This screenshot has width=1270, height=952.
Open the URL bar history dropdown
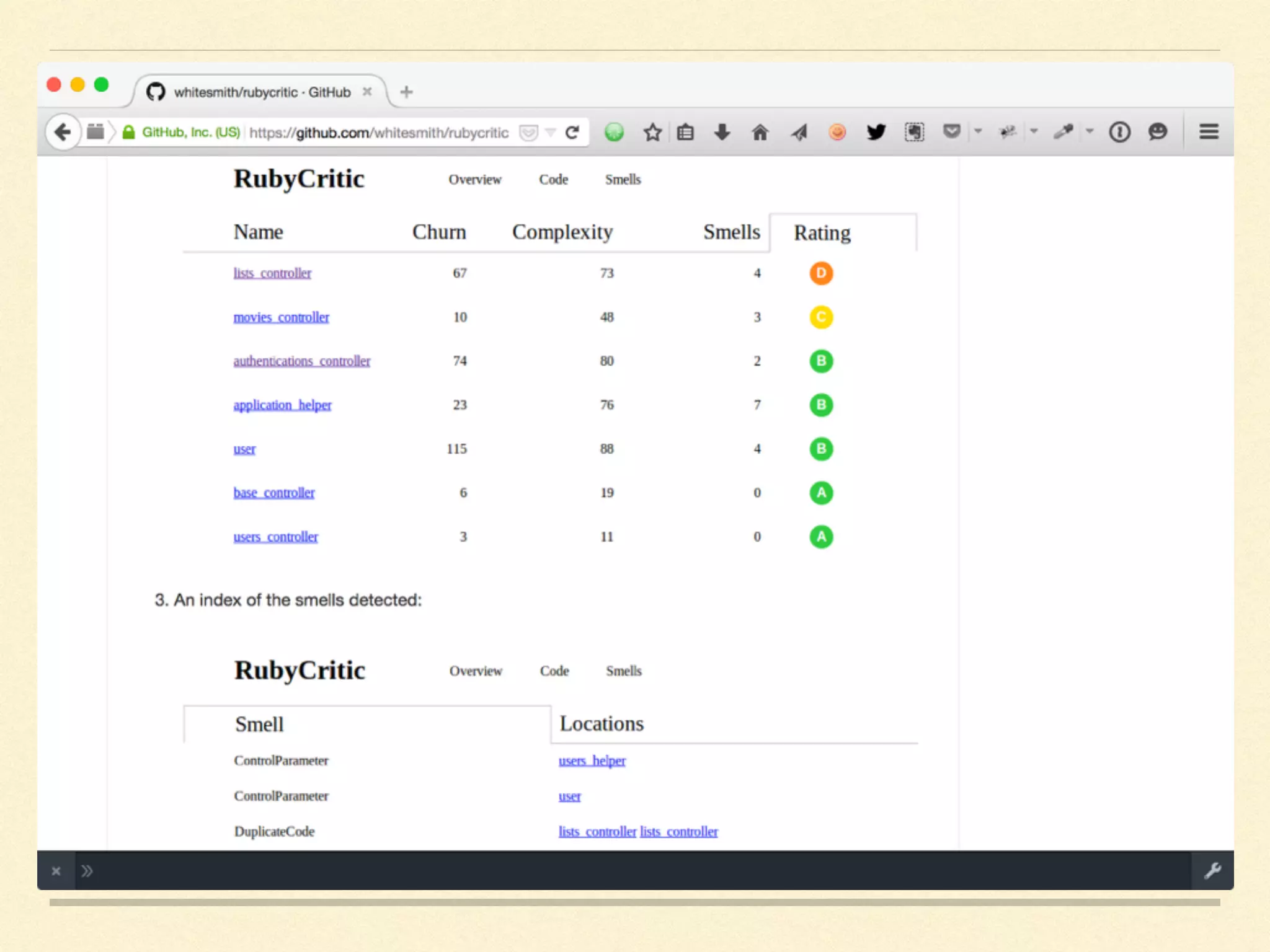tap(550, 132)
